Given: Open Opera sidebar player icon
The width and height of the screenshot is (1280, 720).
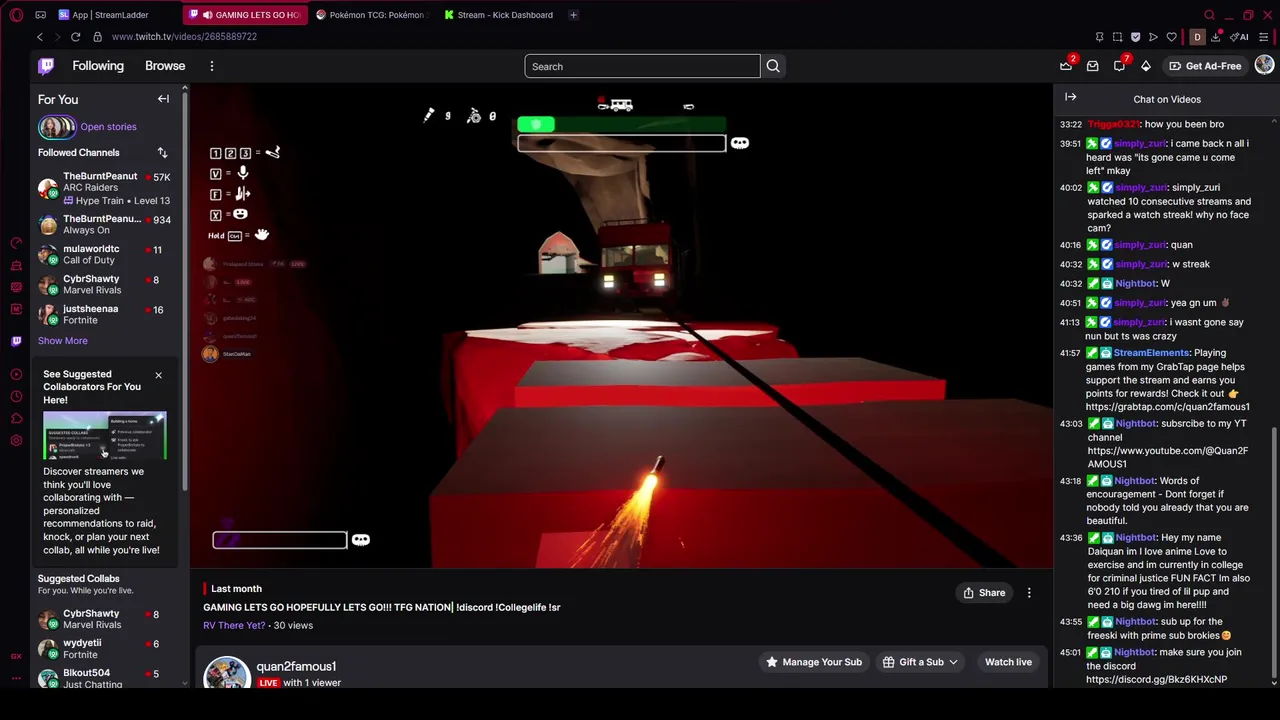Looking at the screenshot, I should tap(16, 374).
